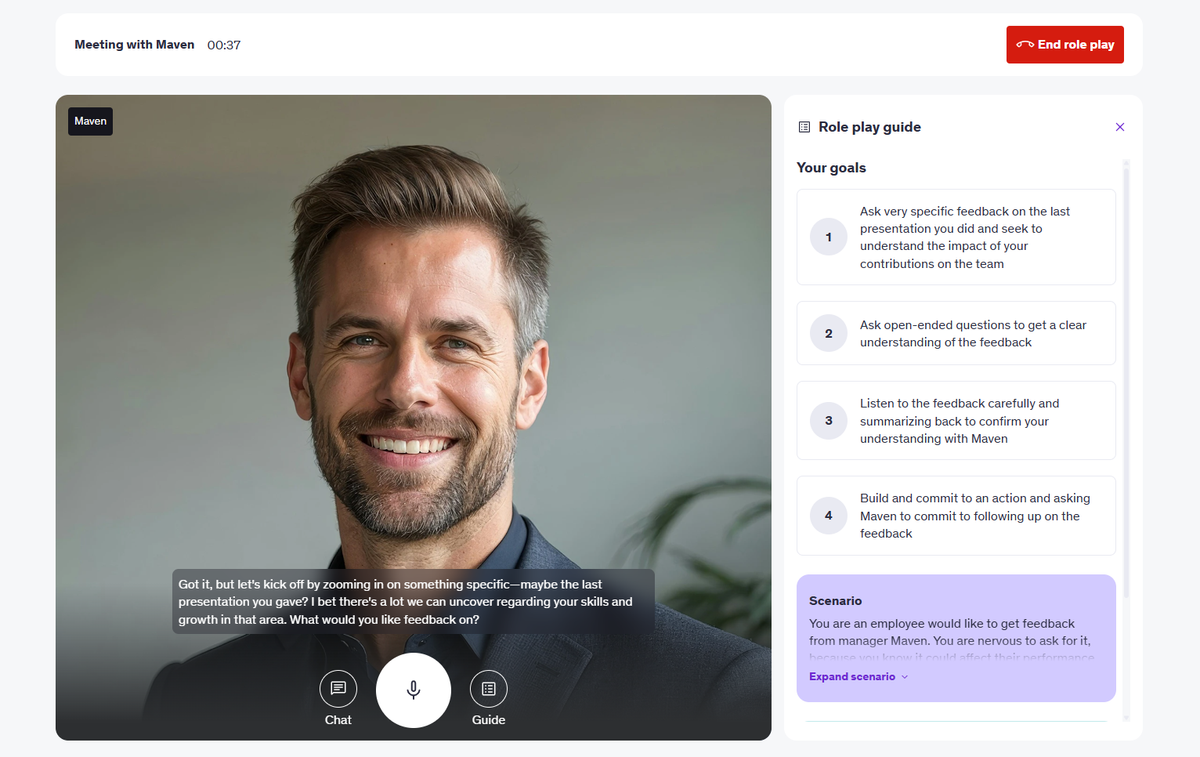Screen dimensions: 1200x757
Task: Select the goal card about open-ended questions
Action: coord(955,333)
